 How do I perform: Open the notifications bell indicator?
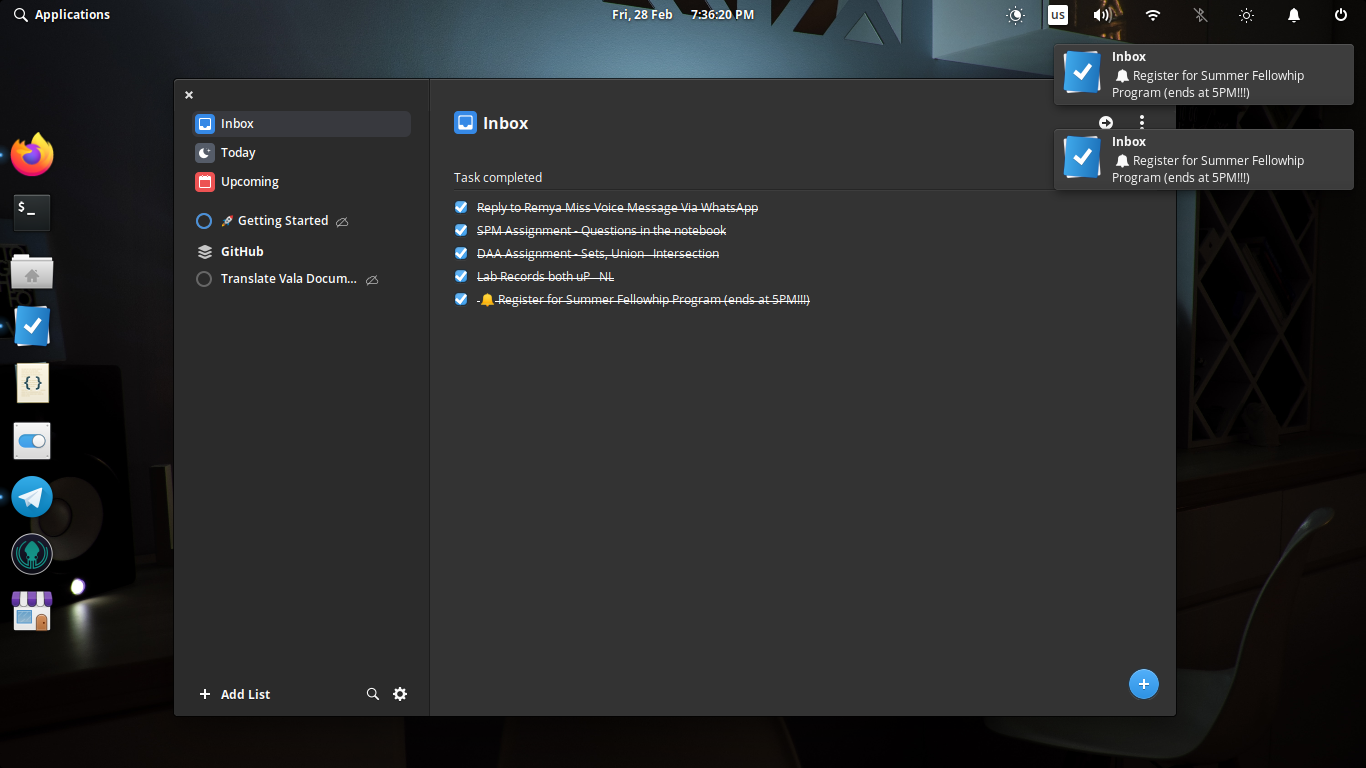click(1294, 15)
